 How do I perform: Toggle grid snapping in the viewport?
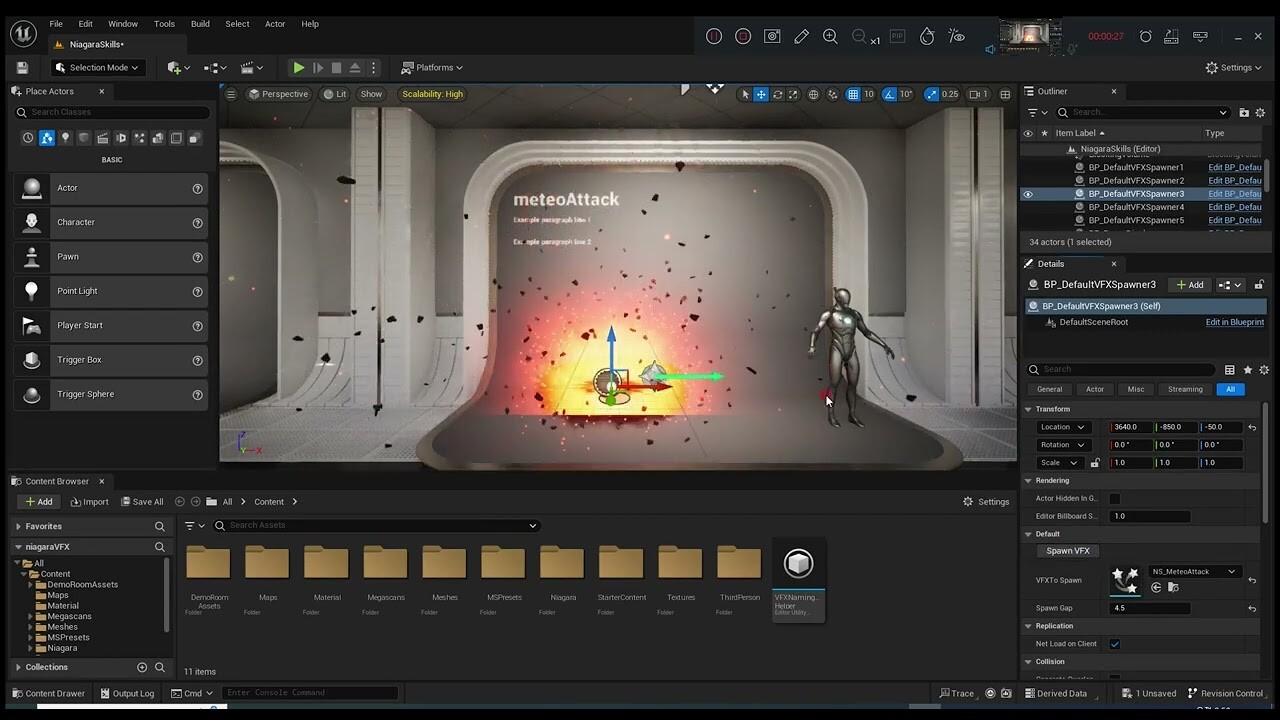(x=853, y=94)
